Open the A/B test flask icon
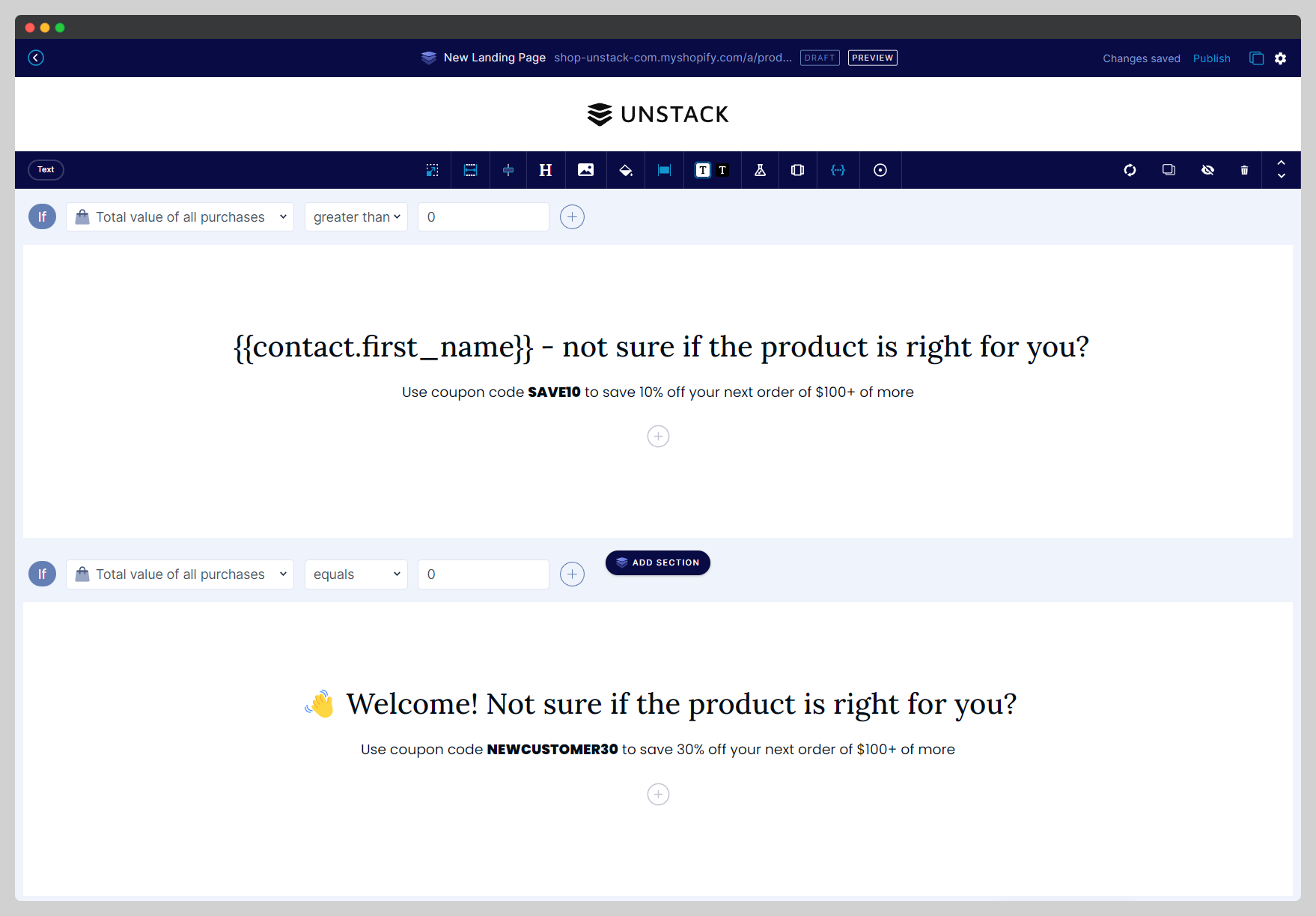Screen dimensions: 1316x916 click(x=760, y=170)
